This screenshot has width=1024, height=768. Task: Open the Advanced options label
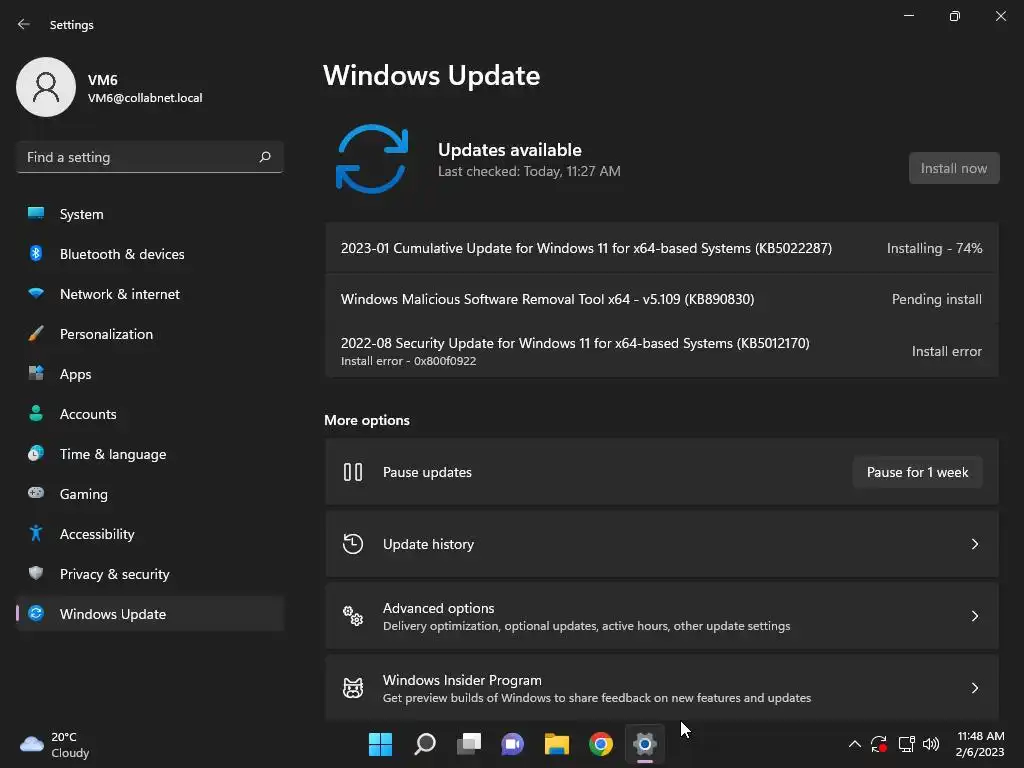coord(438,607)
